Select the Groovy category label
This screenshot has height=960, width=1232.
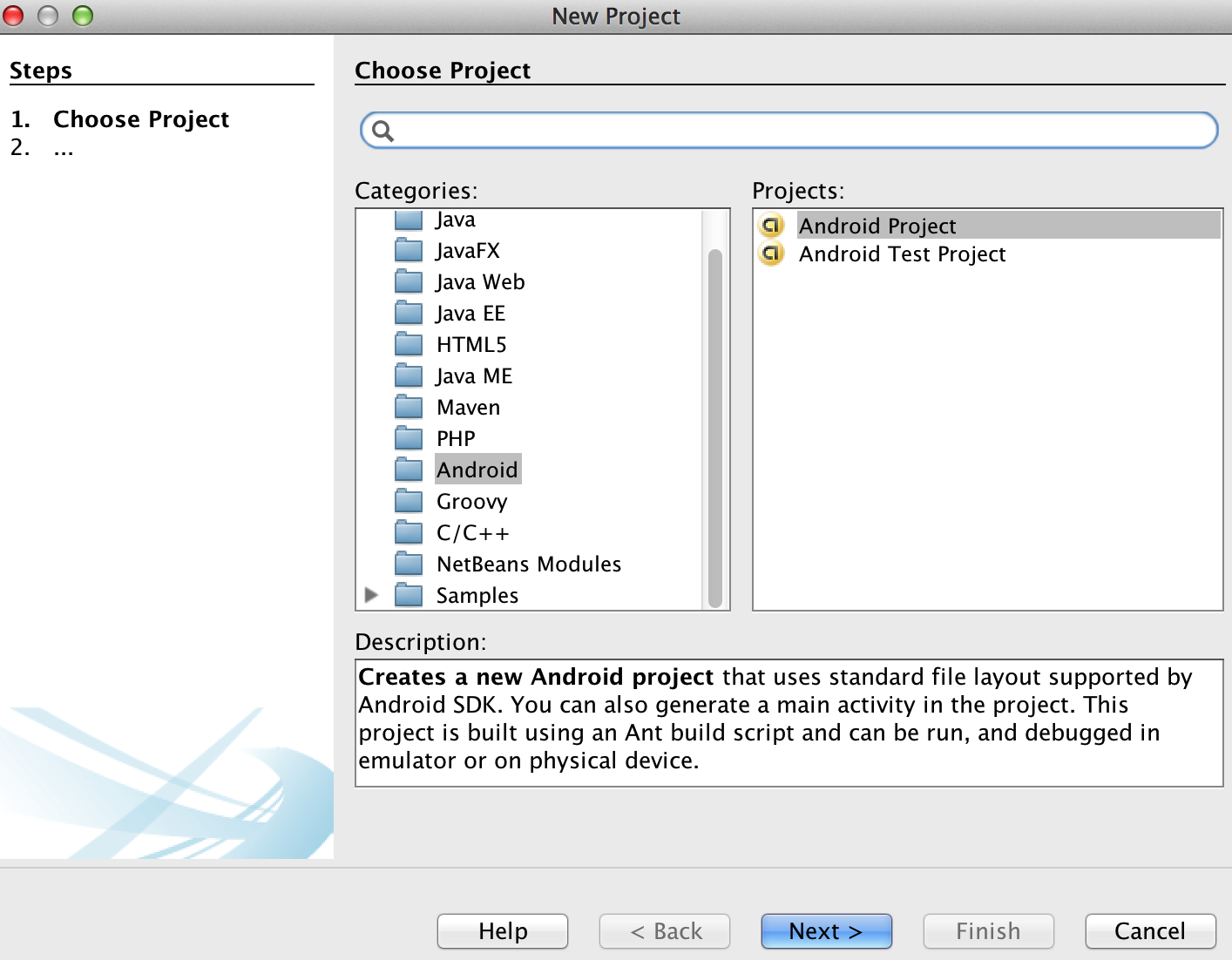pos(471,502)
